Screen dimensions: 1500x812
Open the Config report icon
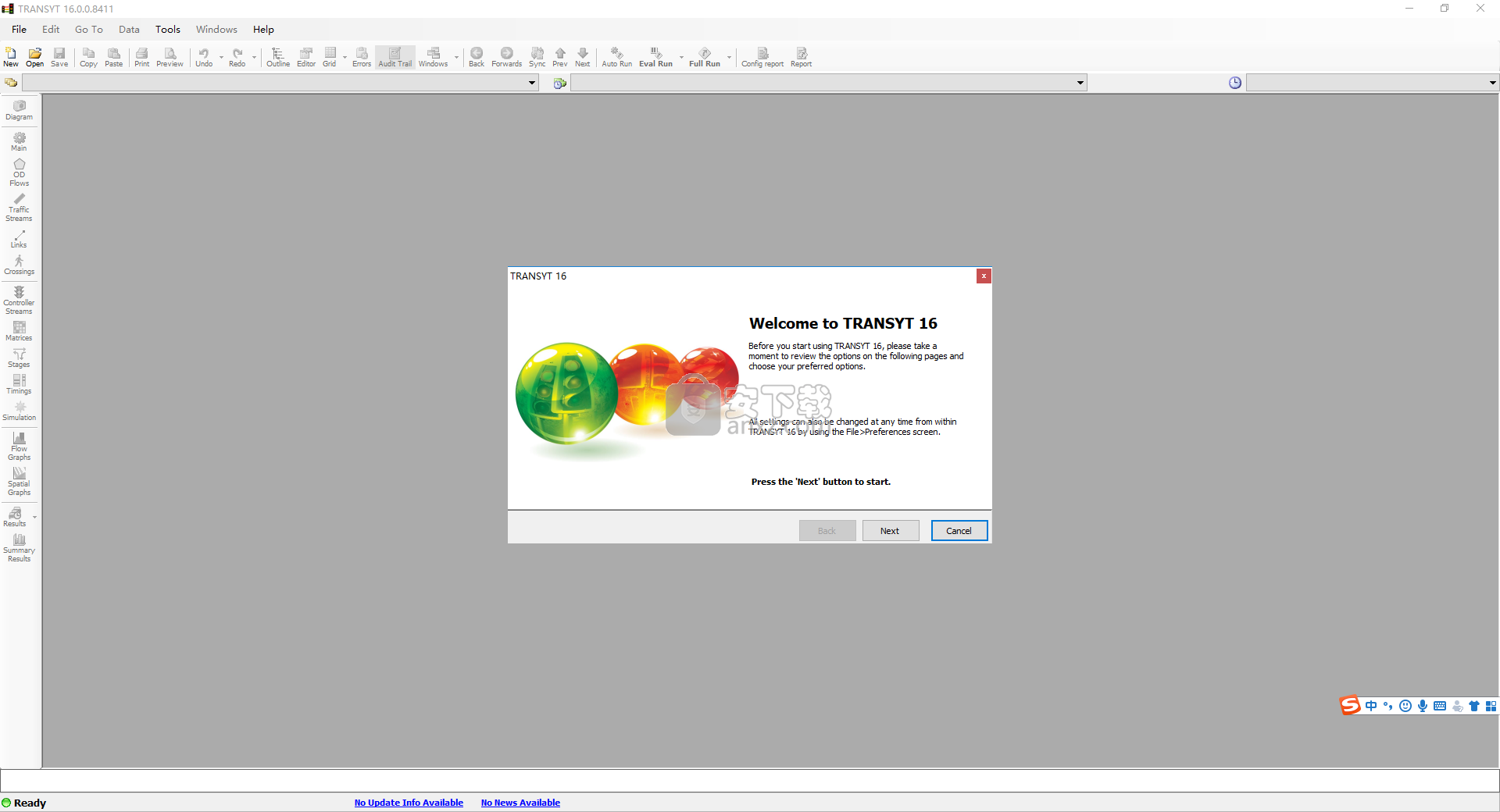point(762,57)
